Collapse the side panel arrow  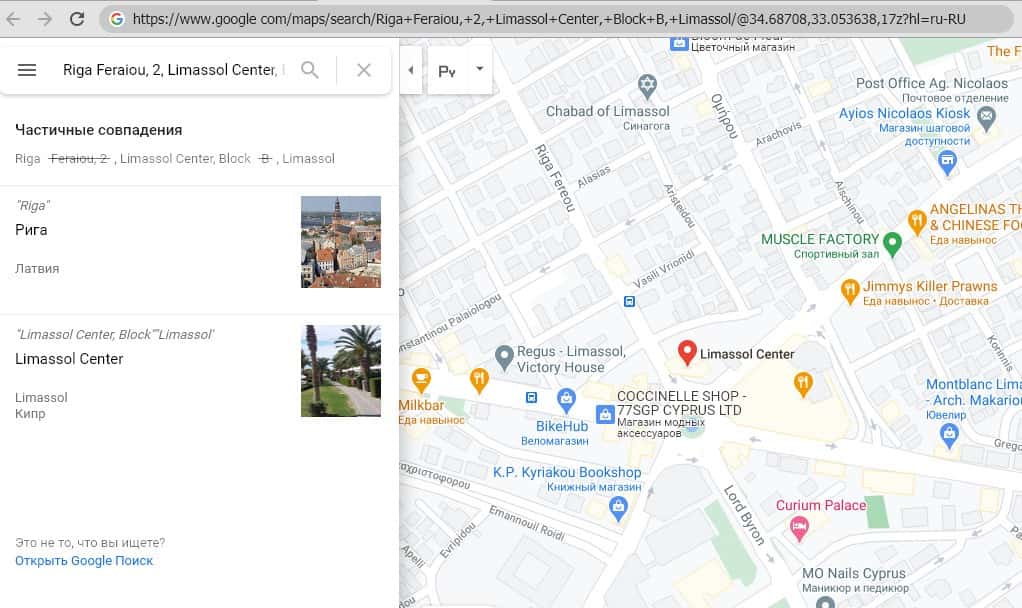[x=411, y=70]
